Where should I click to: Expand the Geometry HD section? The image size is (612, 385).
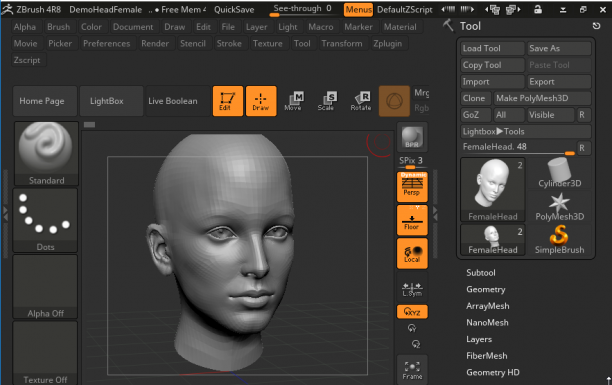point(493,373)
